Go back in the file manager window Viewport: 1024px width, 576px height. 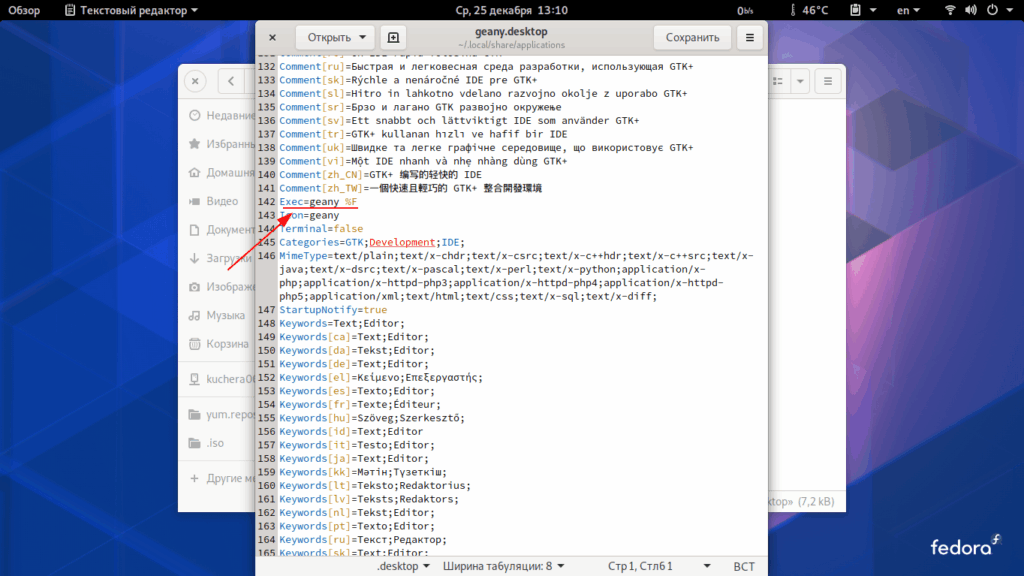[x=231, y=81]
